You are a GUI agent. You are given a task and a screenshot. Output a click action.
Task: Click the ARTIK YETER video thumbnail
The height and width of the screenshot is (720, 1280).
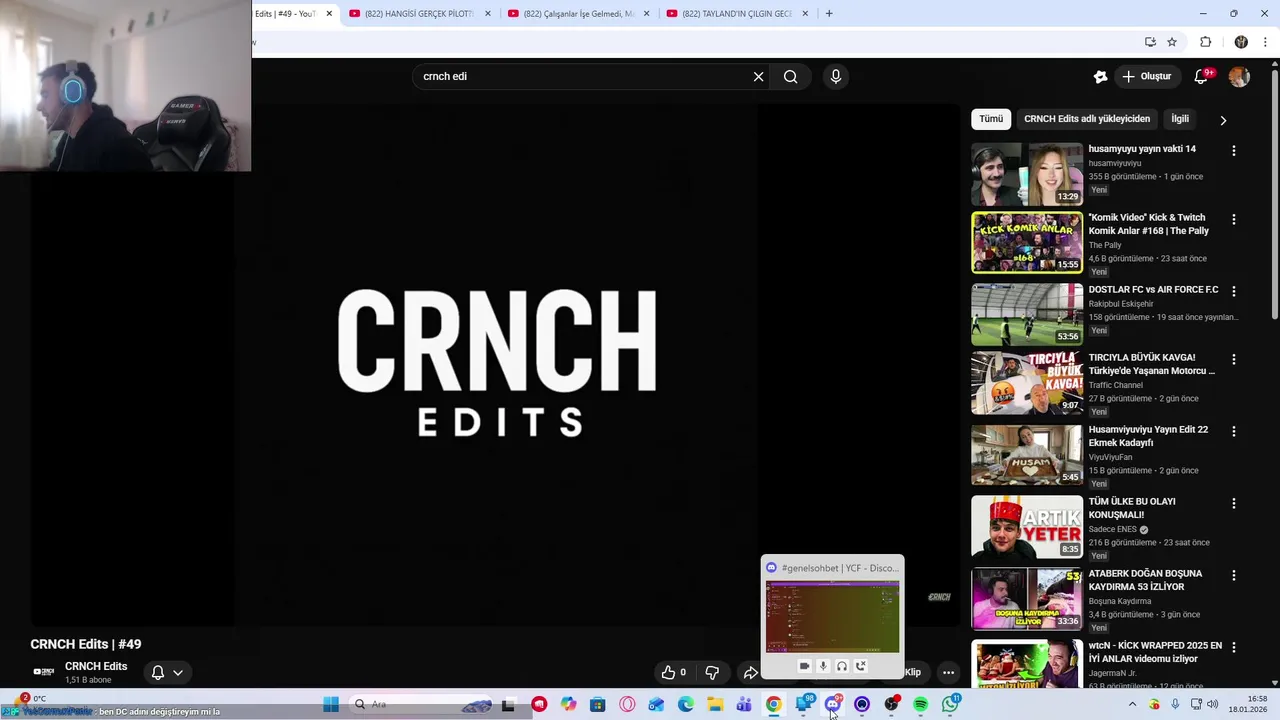coord(1027,527)
